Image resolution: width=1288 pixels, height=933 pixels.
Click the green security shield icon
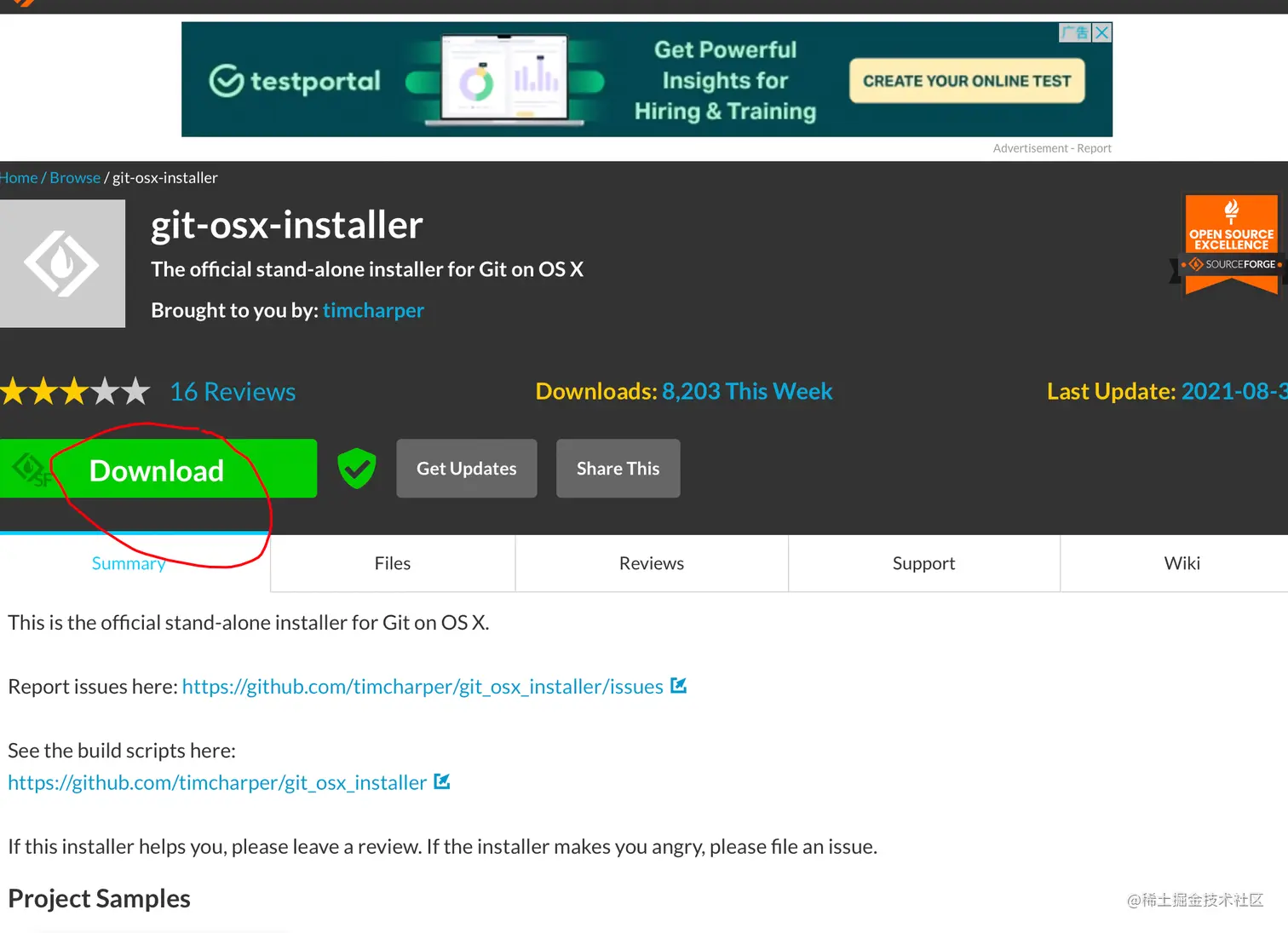click(x=357, y=469)
